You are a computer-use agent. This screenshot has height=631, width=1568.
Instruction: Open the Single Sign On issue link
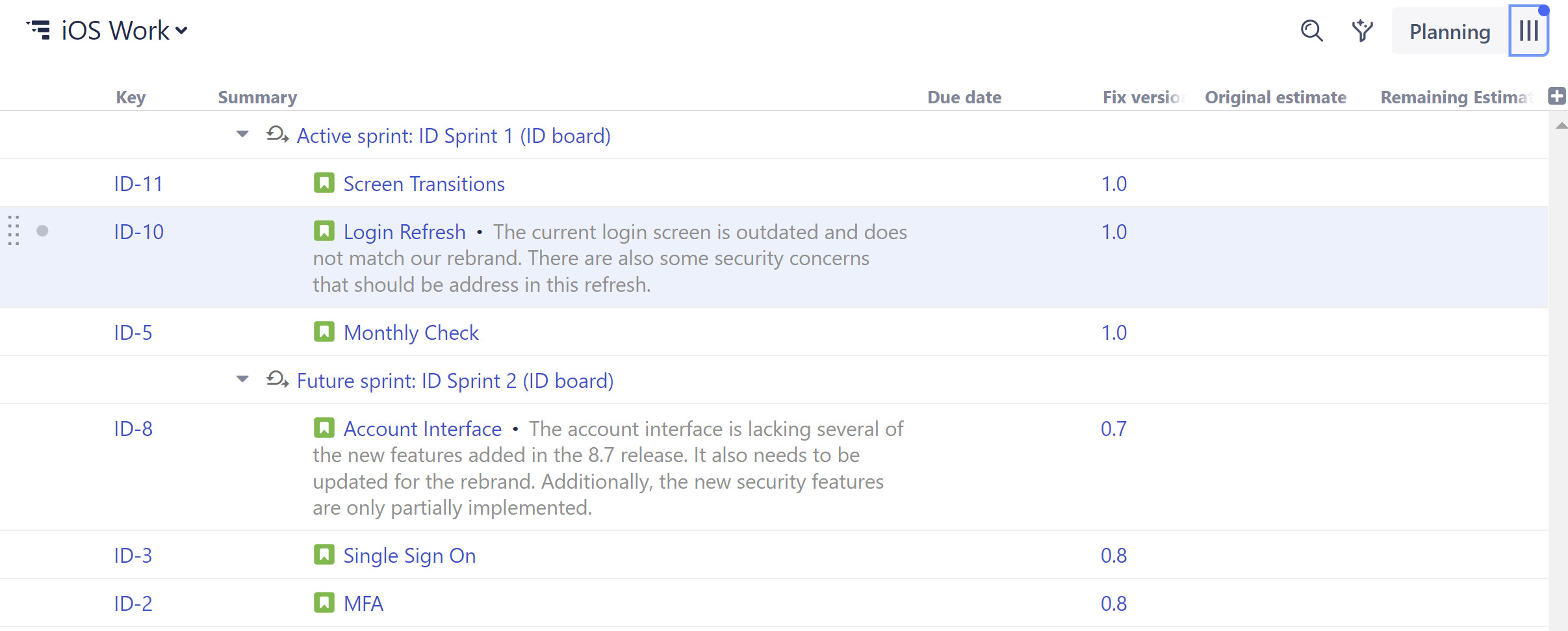[x=409, y=556]
